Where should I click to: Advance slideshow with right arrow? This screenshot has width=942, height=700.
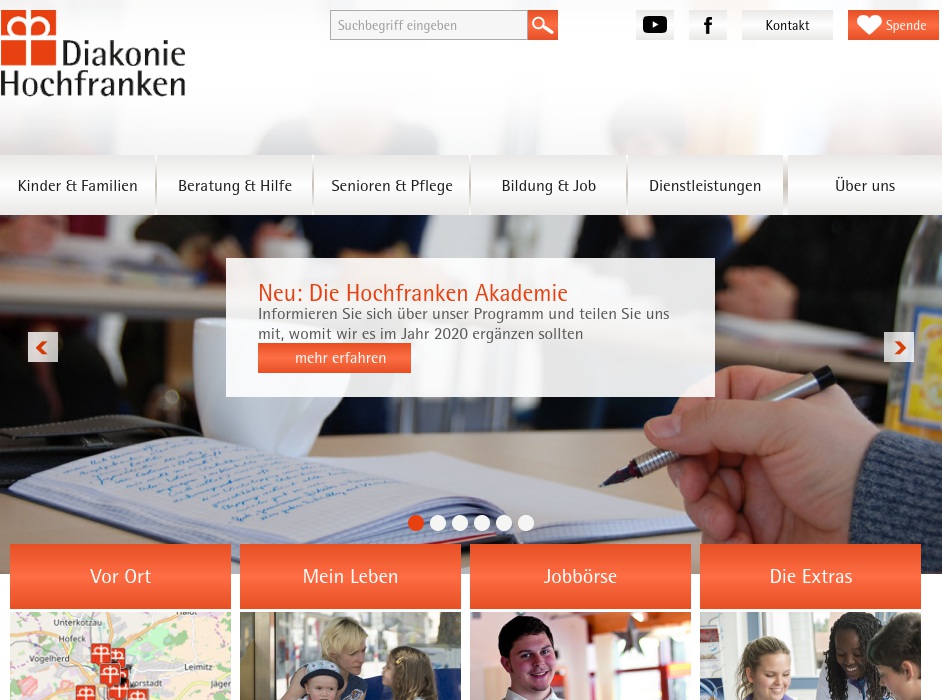[x=899, y=347]
